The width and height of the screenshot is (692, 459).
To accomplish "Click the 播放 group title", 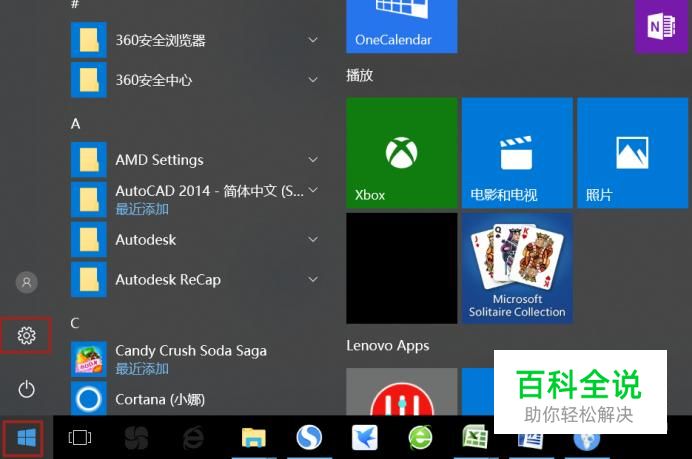I will (360, 75).
